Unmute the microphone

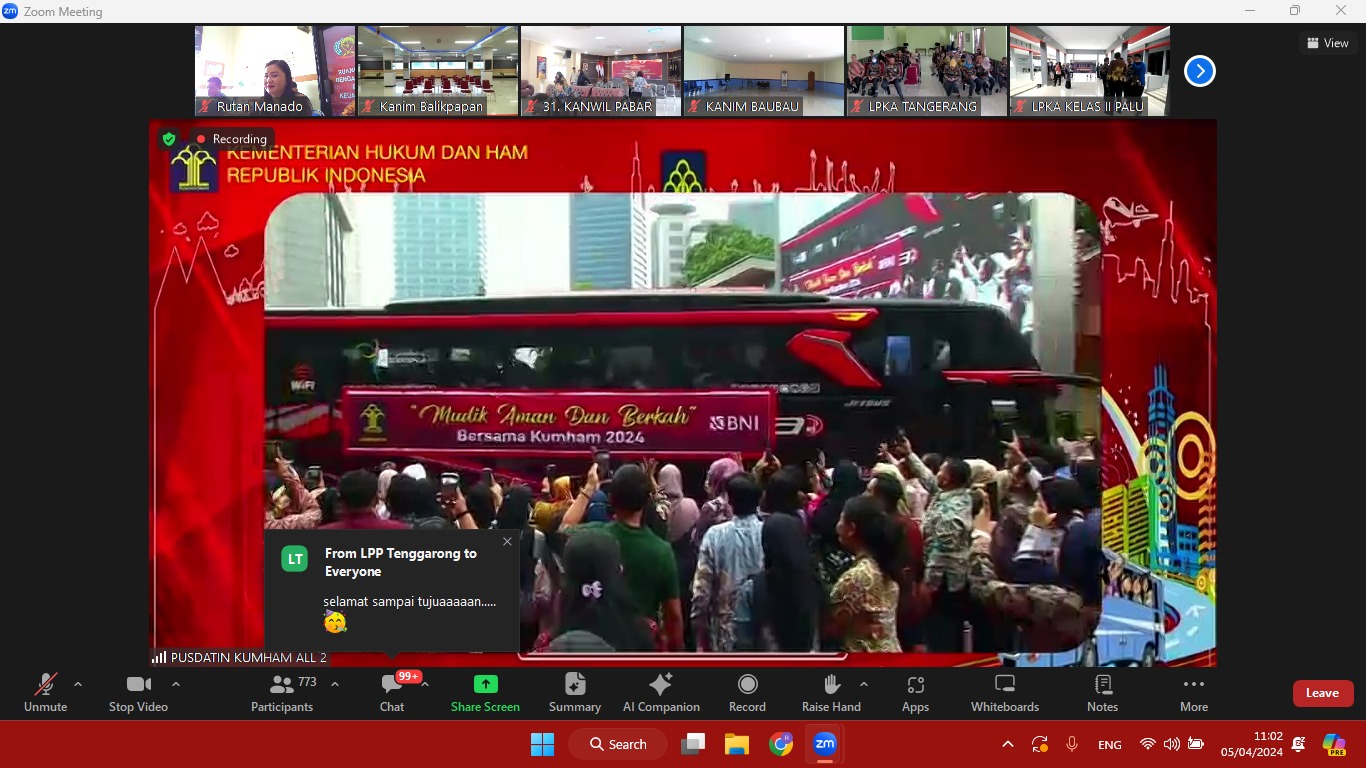[x=46, y=693]
